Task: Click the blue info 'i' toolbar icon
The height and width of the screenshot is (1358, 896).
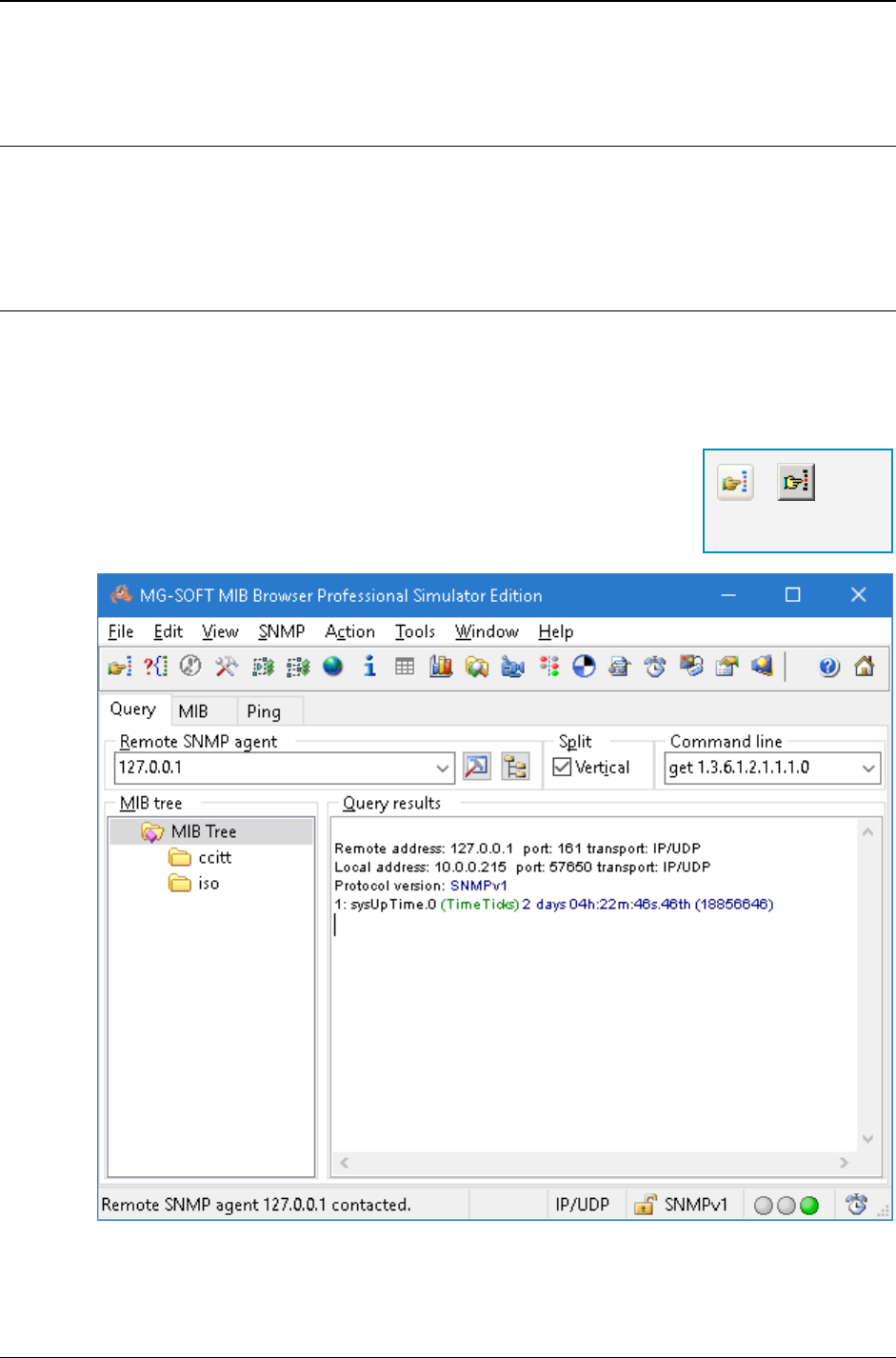Action: point(369,667)
